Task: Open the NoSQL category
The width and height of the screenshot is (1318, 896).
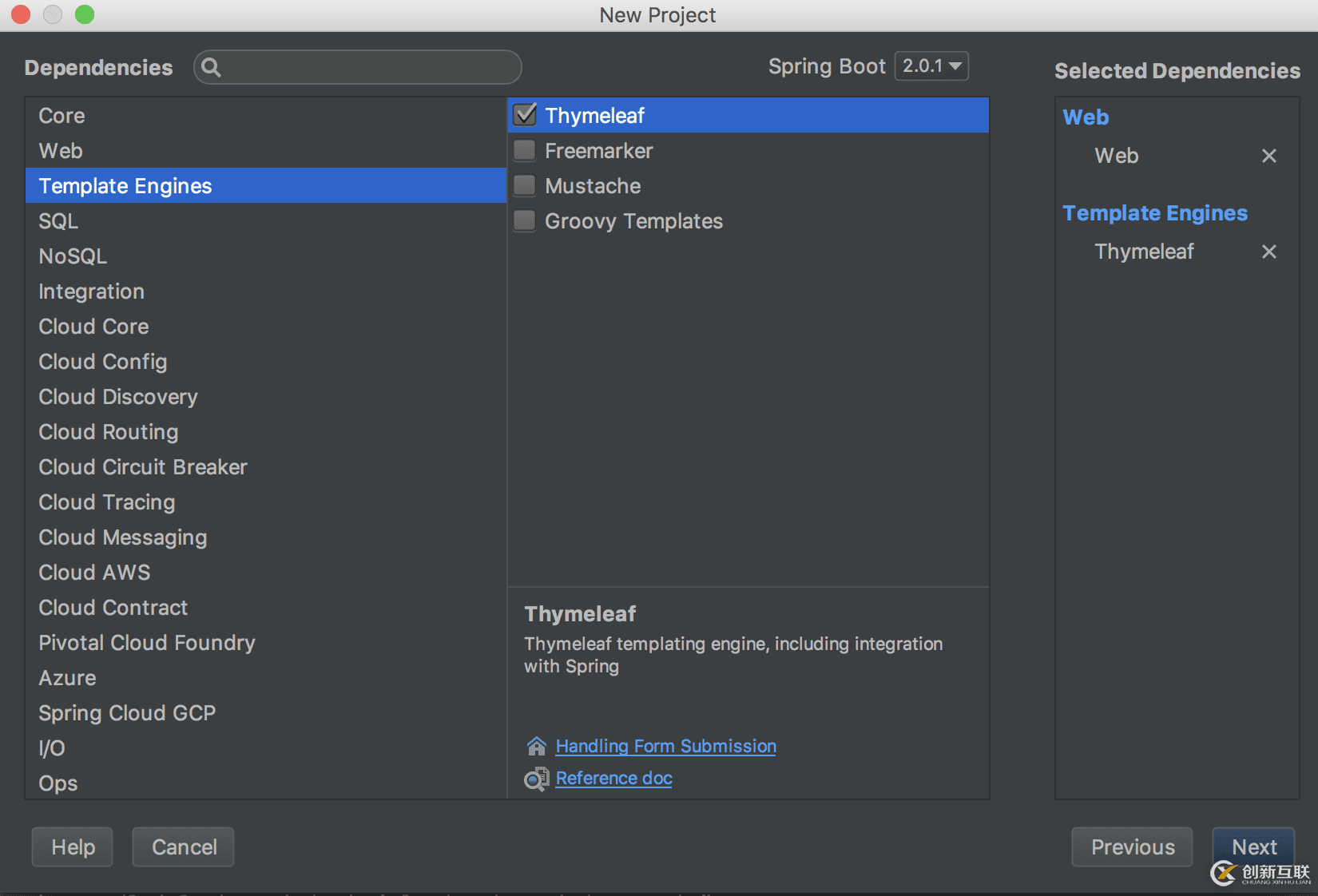Action: pos(73,256)
